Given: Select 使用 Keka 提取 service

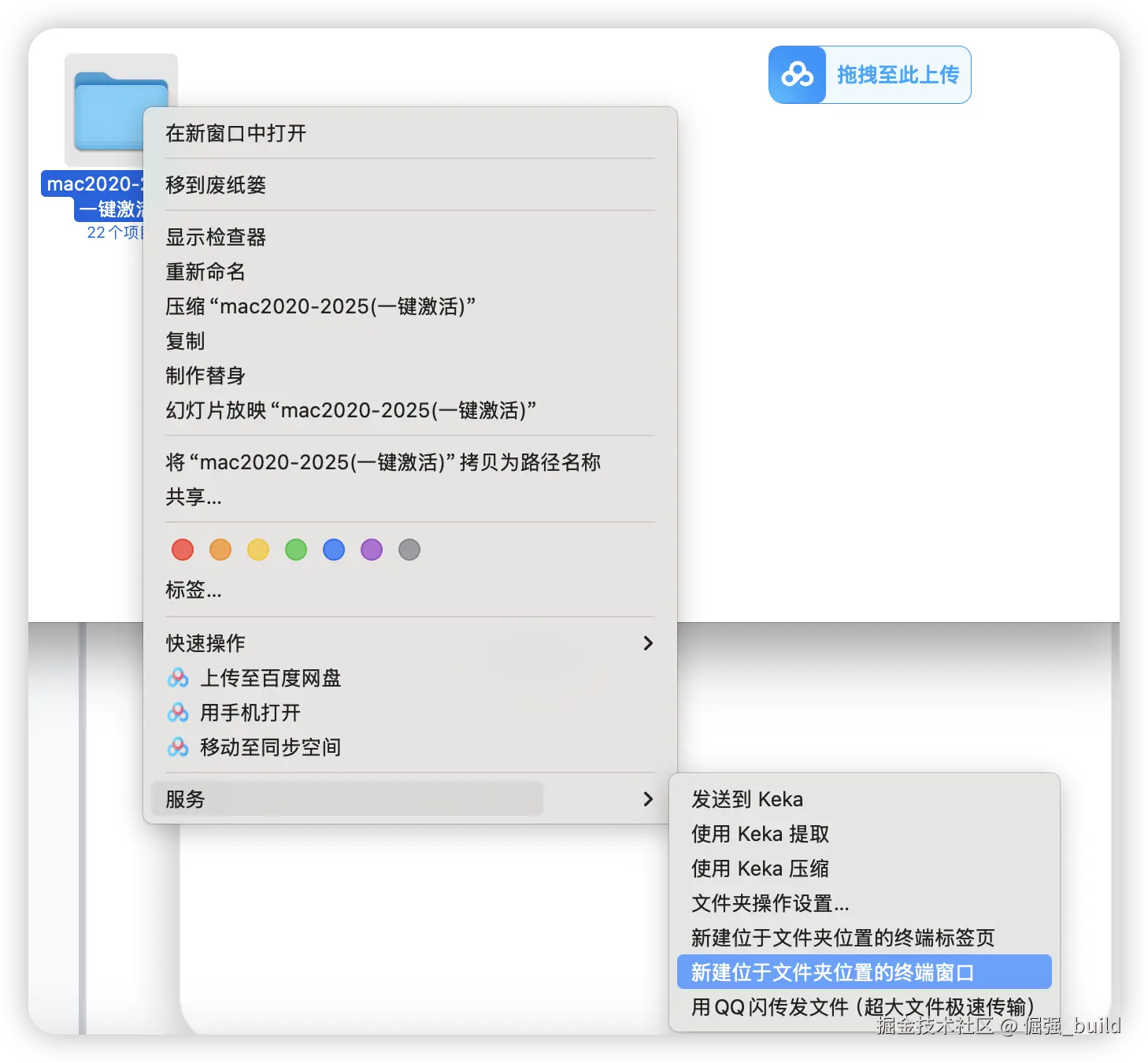Looking at the screenshot, I should (865, 834).
